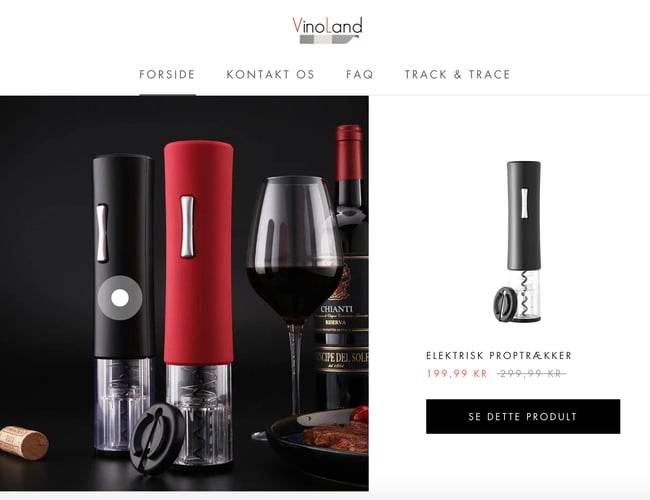This screenshot has width=650, height=500.
Task: Click the crossed-out 299,99 KR price
Action: coord(531,374)
